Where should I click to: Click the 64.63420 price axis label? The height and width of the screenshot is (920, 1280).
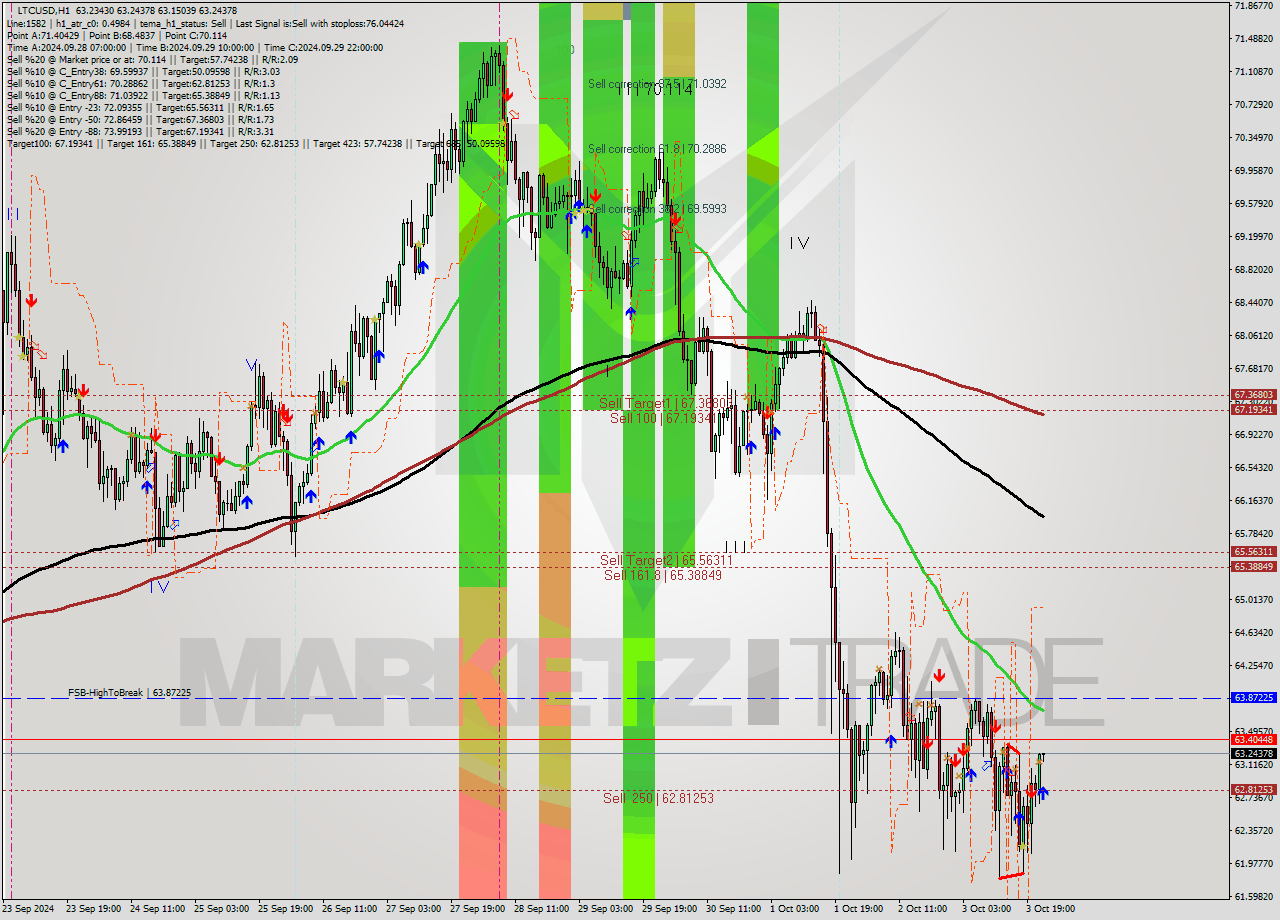(1253, 633)
